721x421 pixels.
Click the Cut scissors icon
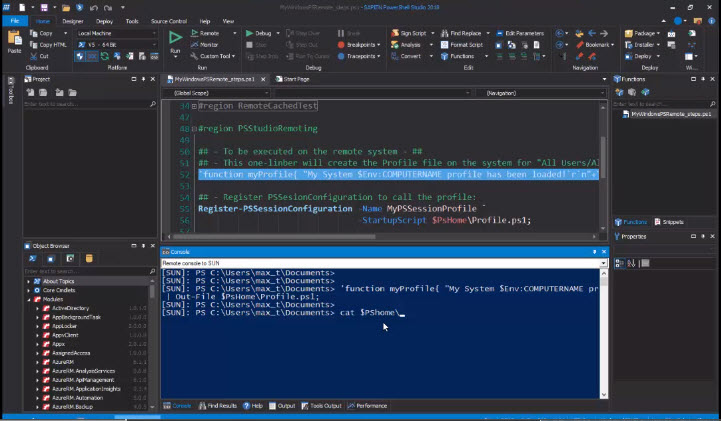pos(34,56)
